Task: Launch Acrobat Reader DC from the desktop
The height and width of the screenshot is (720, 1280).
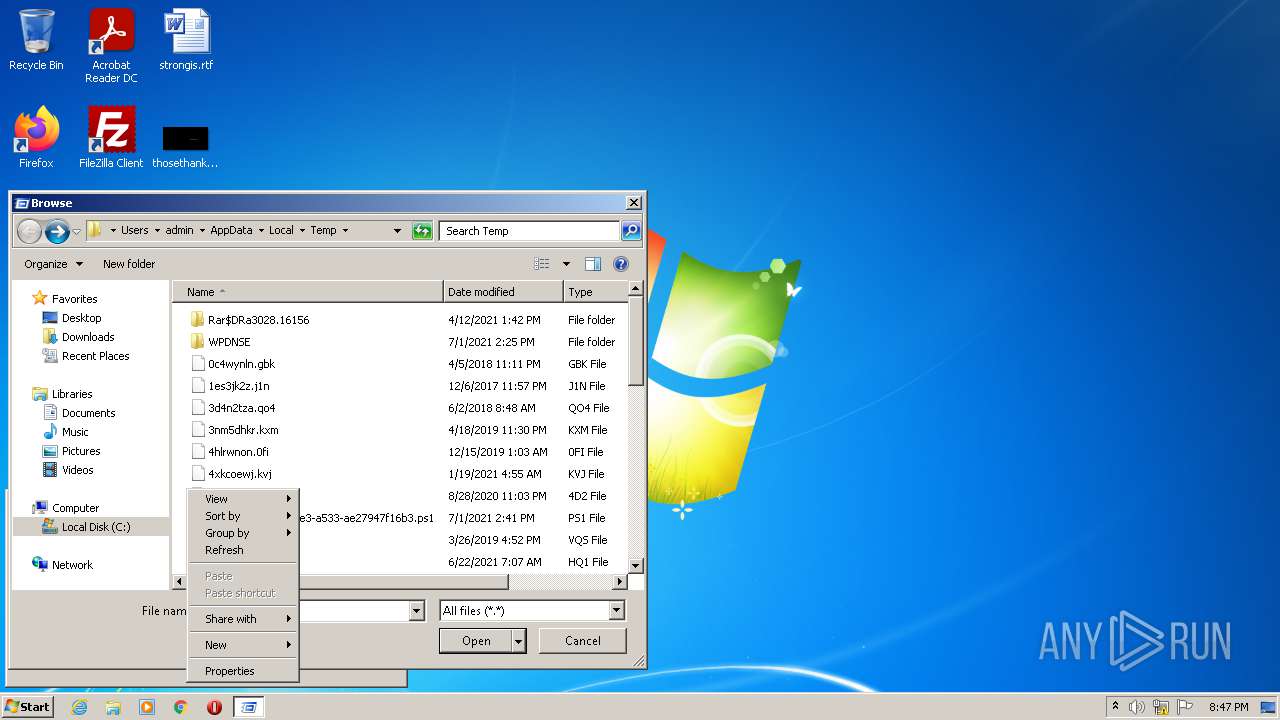Action: pyautogui.click(x=111, y=46)
